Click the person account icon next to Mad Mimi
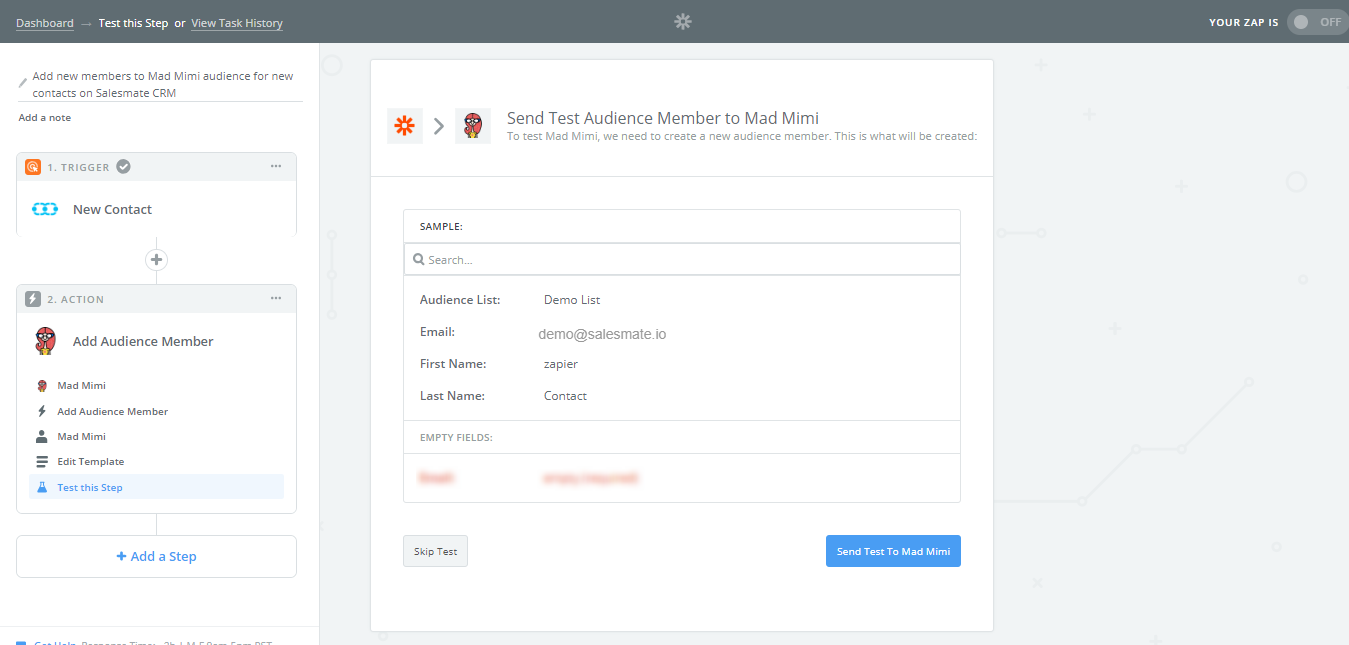The width and height of the screenshot is (1349, 645). 41,437
